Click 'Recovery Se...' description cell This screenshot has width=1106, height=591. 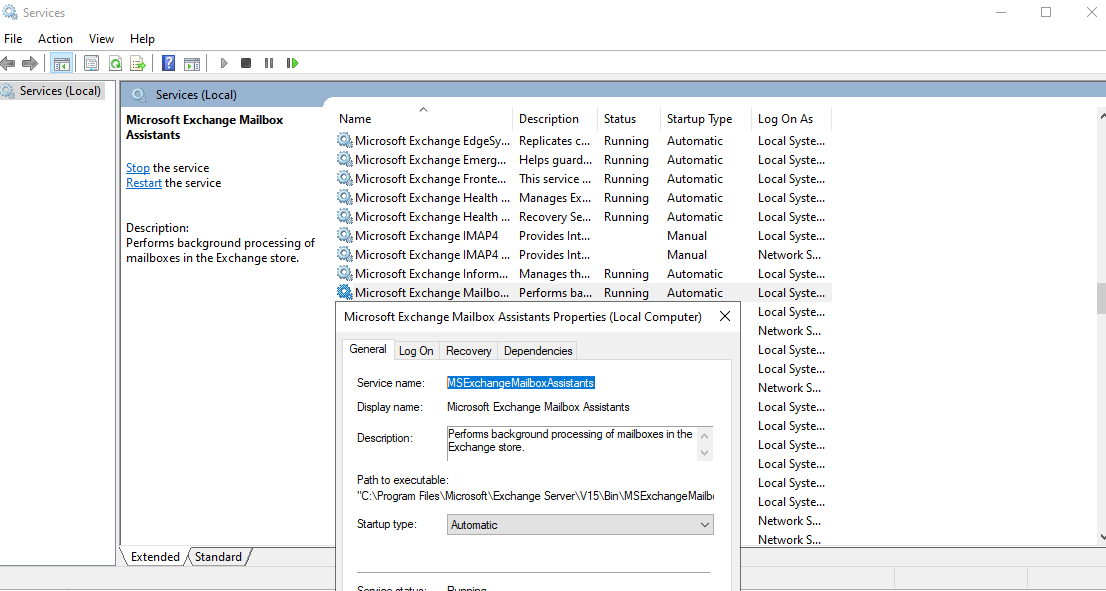(555, 217)
